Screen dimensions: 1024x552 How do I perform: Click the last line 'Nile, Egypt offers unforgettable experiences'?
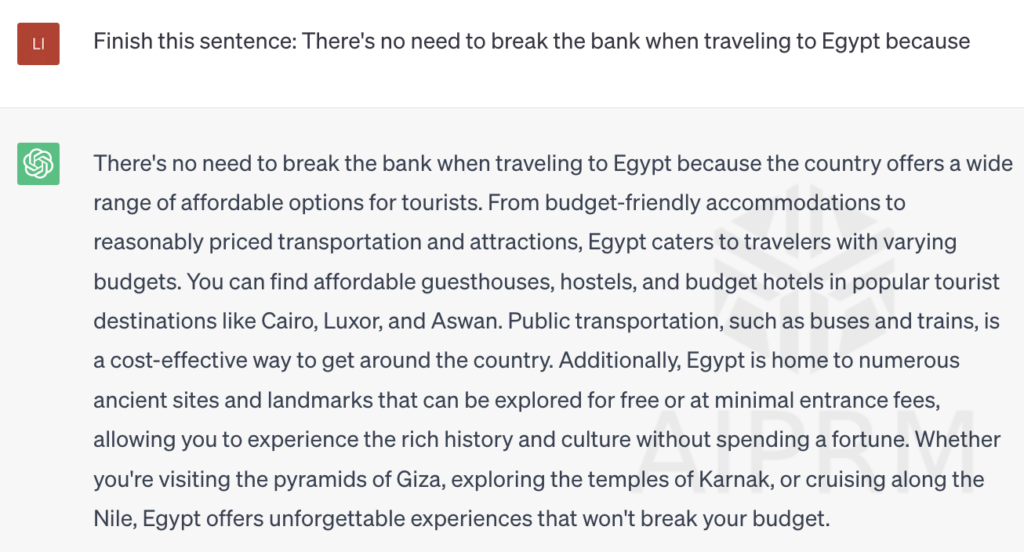pos(461,519)
